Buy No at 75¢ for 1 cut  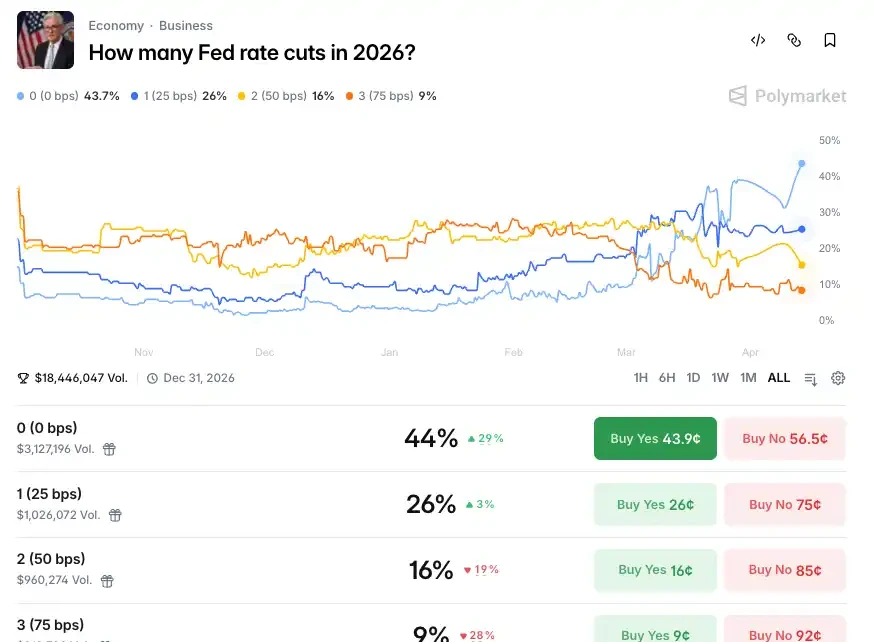[x=785, y=504]
